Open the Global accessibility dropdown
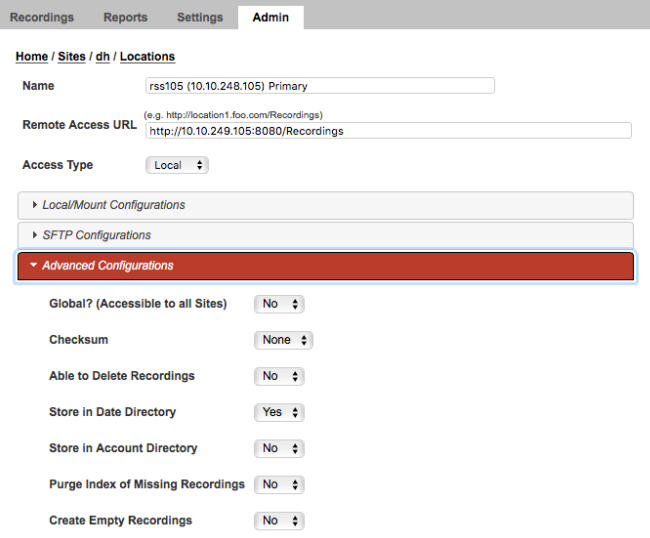Image resolution: width=650 pixels, height=538 pixels. point(279,304)
